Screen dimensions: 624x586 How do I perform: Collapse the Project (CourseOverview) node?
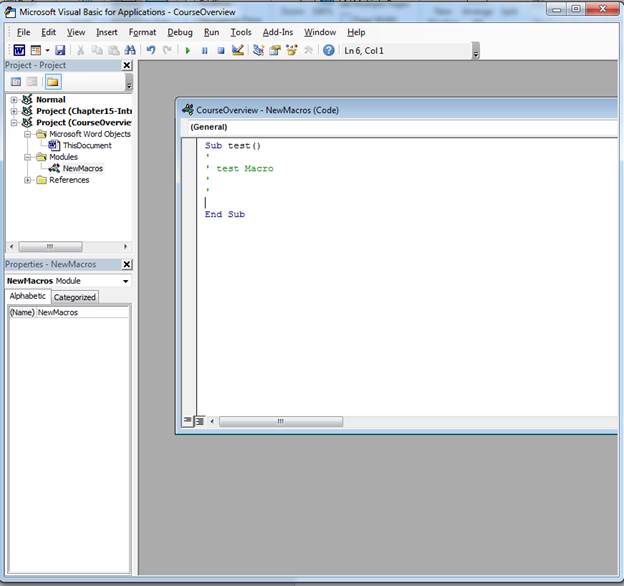coord(14,123)
